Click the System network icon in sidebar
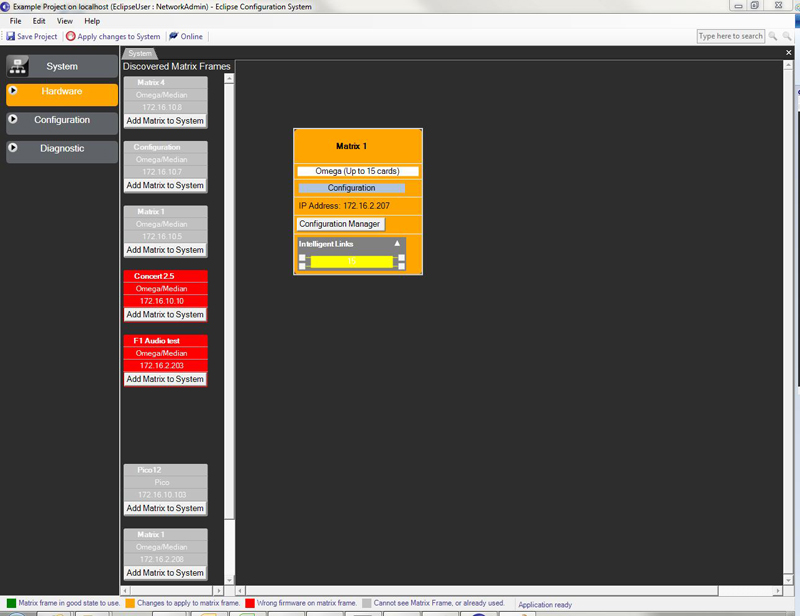Viewport: 800px width, 616px height. pyautogui.click(x=18, y=66)
